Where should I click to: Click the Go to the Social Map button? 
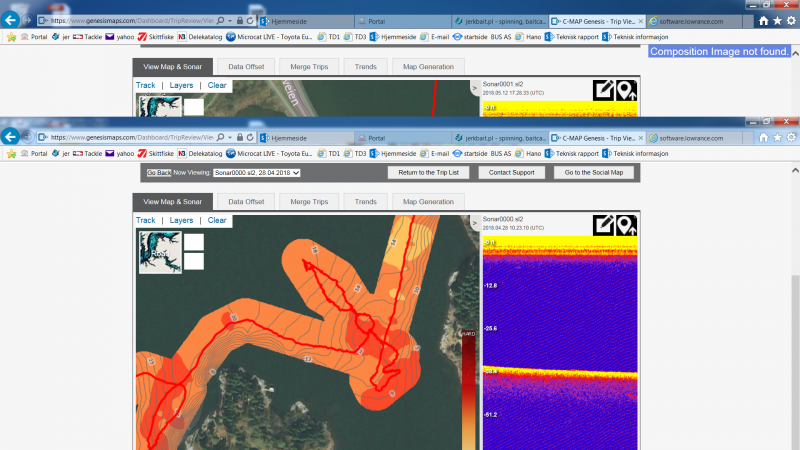[x=593, y=173]
